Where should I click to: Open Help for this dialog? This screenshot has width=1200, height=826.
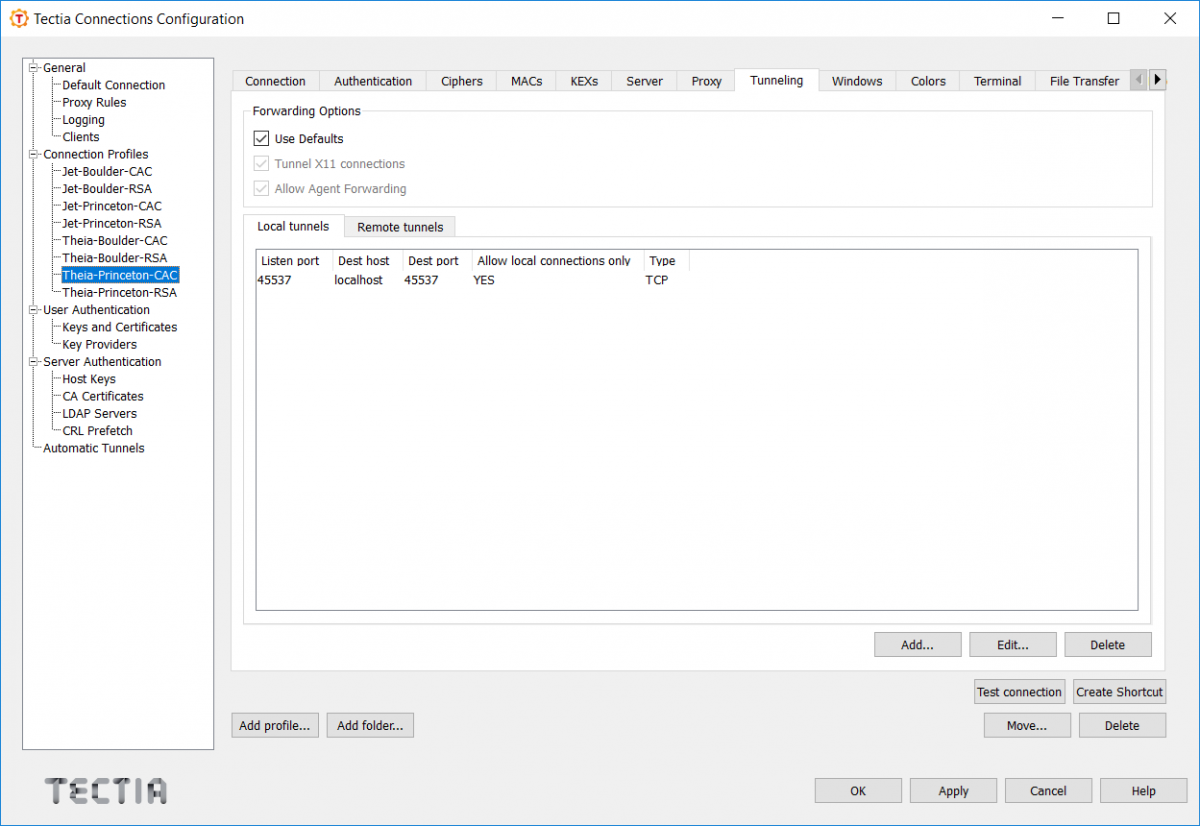pos(1143,791)
